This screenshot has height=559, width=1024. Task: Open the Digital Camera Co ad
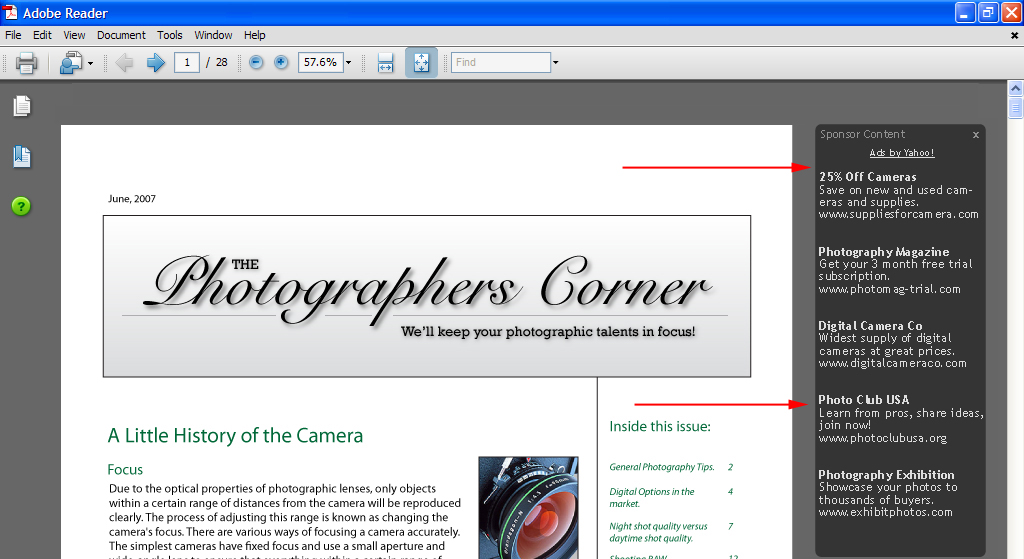pos(871,326)
